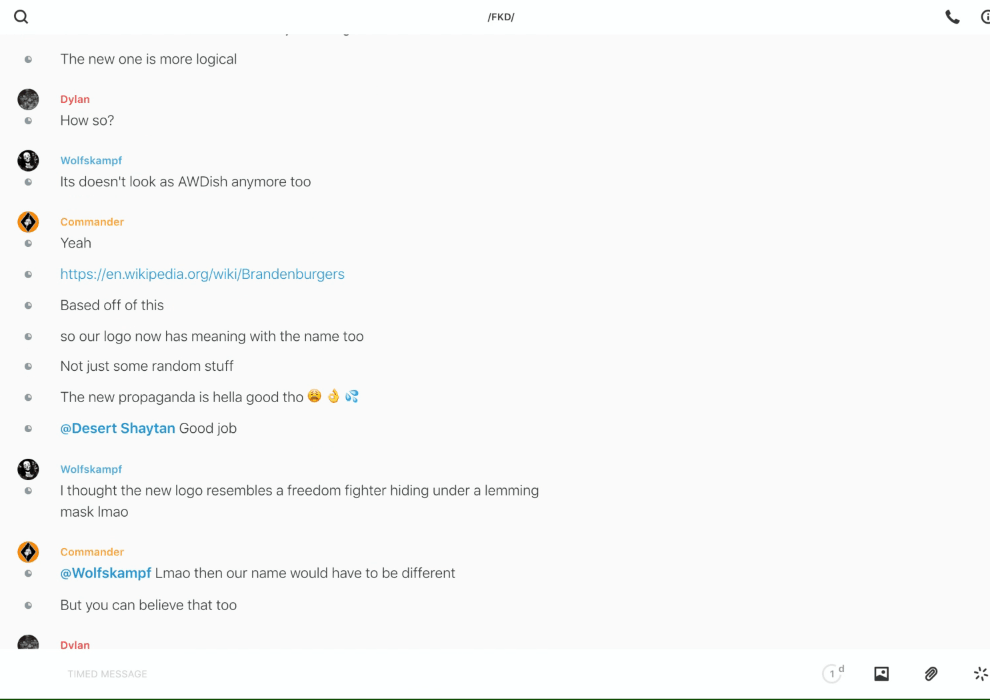This screenshot has width=990, height=700.
Task: Send a ping with the ping icon
Action: pos(980,674)
